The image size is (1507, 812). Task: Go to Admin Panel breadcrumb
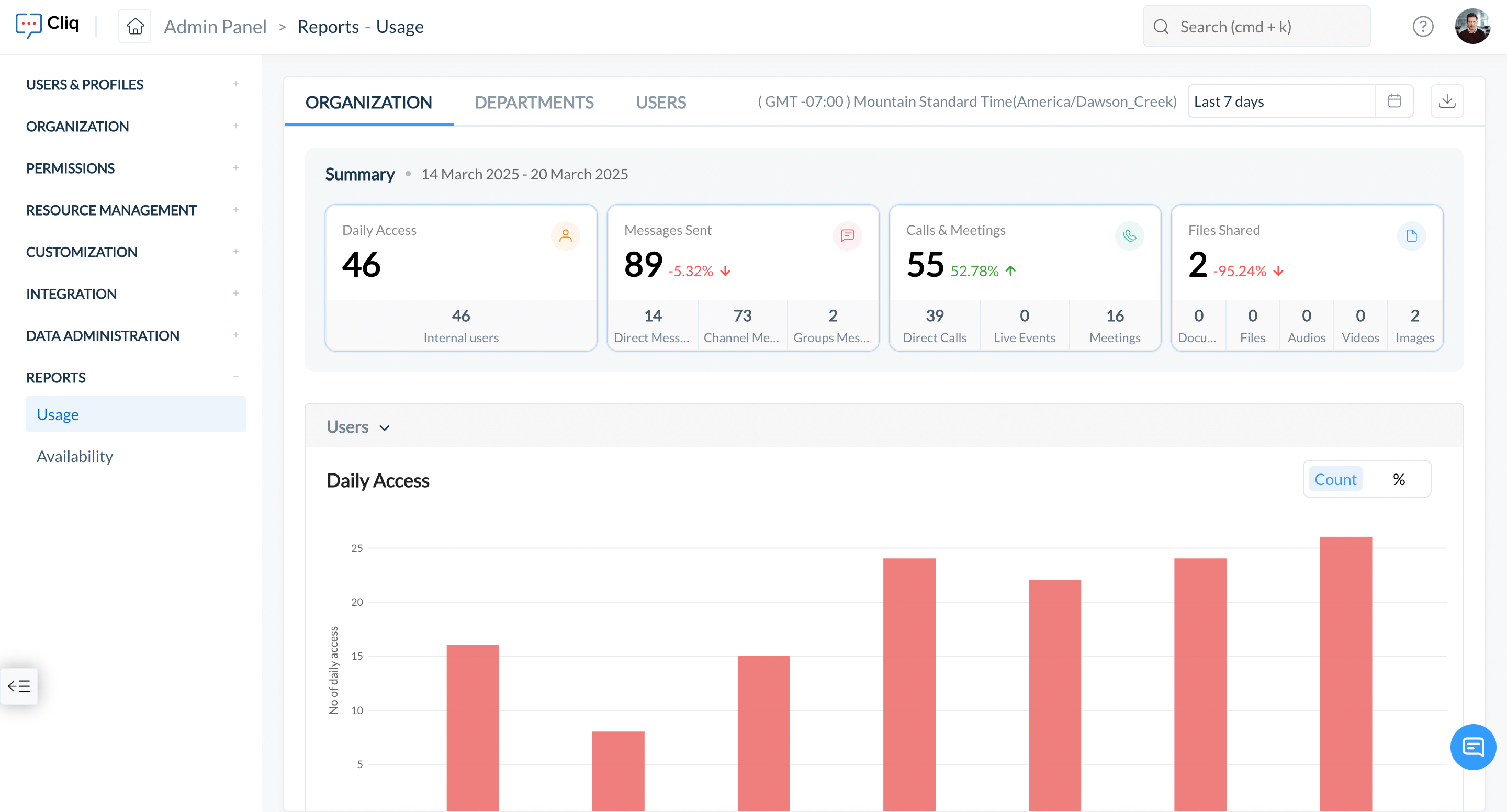(x=215, y=26)
